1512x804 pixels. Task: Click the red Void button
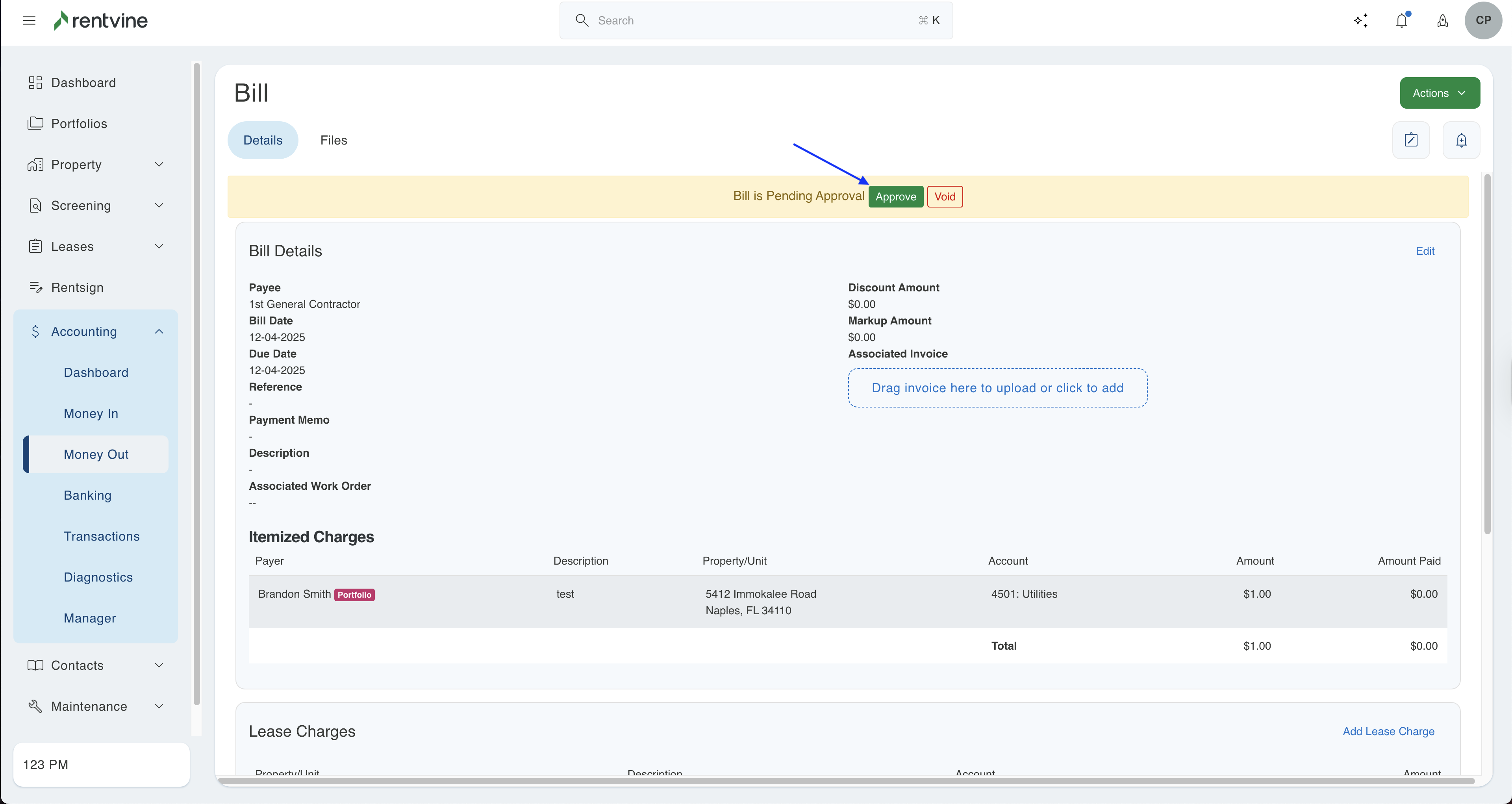tap(945, 196)
